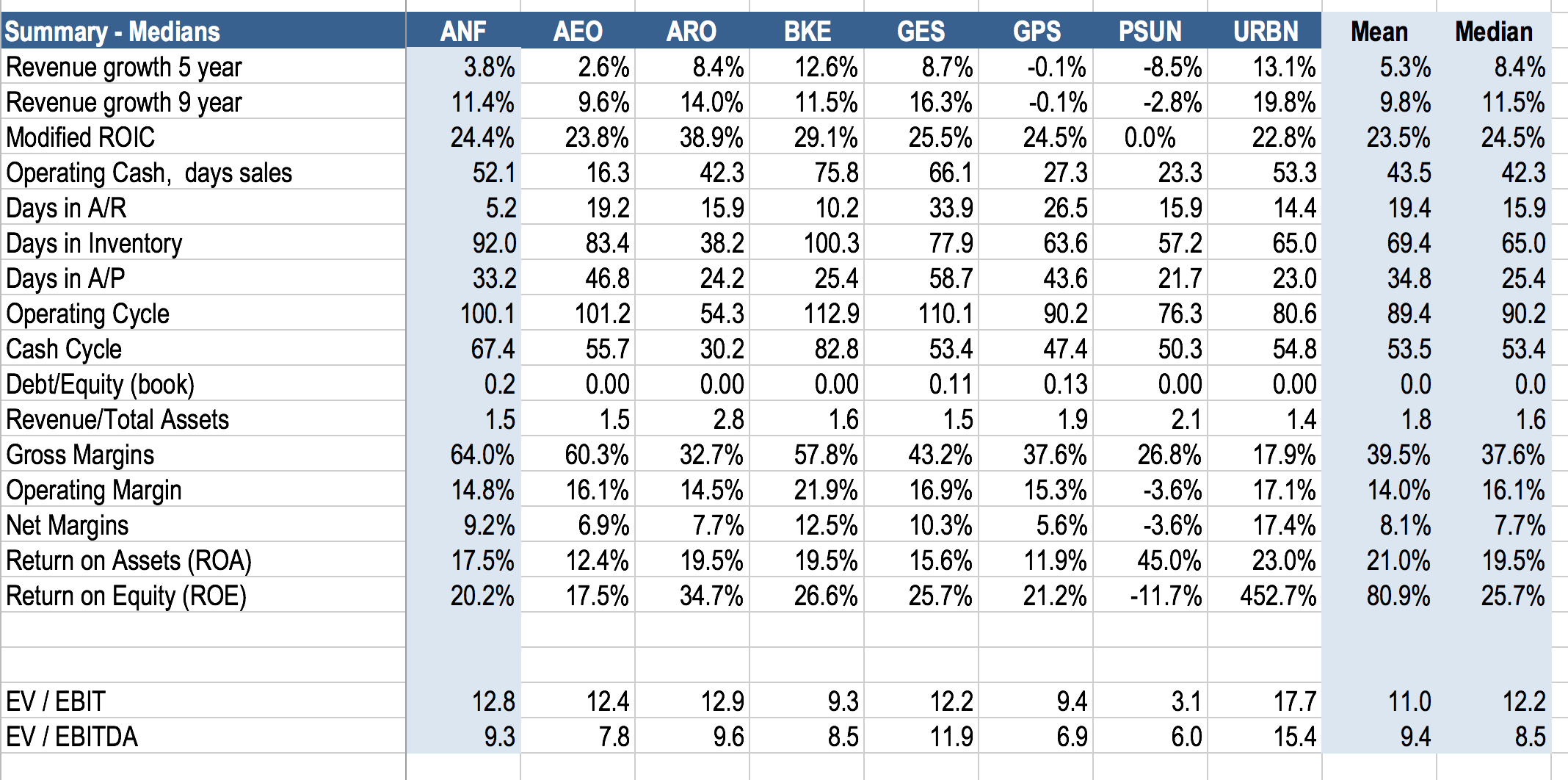The height and width of the screenshot is (780, 1568).
Task: Select the Operating Cycle row label
Action: coord(88,314)
